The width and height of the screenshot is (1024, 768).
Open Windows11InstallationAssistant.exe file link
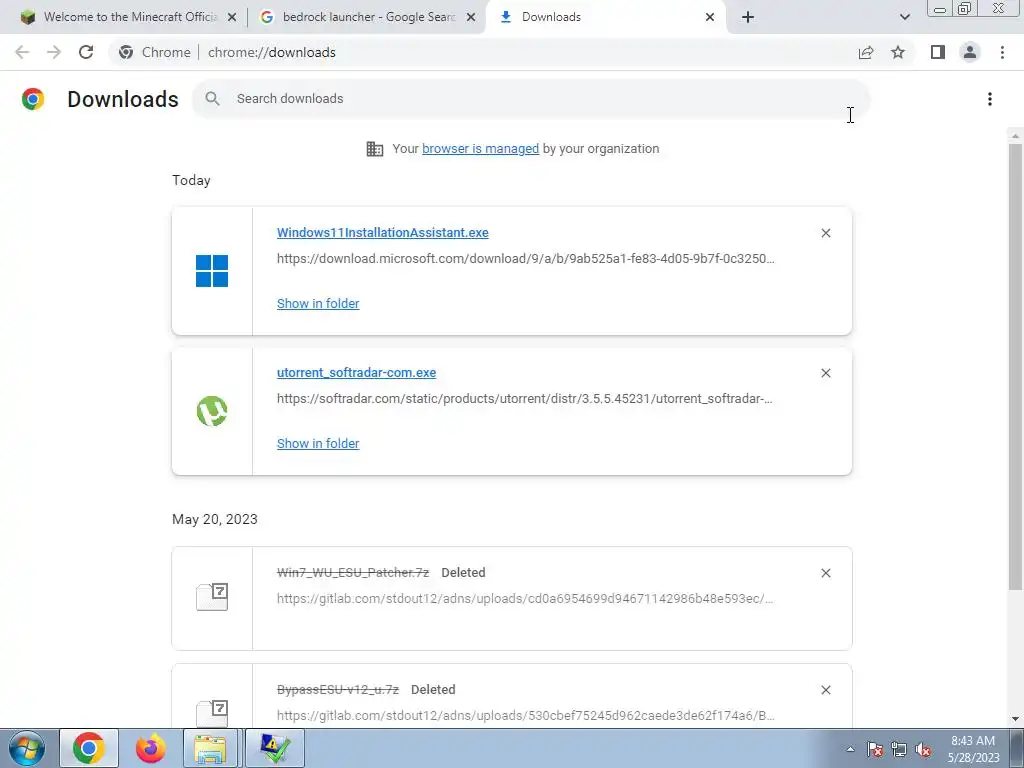click(x=383, y=232)
